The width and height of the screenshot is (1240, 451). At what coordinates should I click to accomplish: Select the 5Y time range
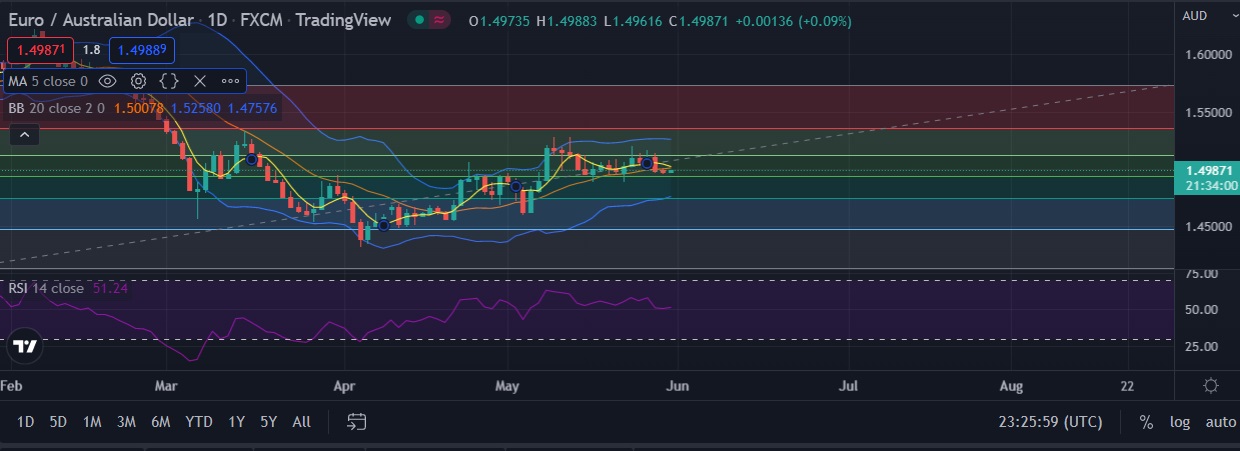pyautogui.click(x=268, y=422)
